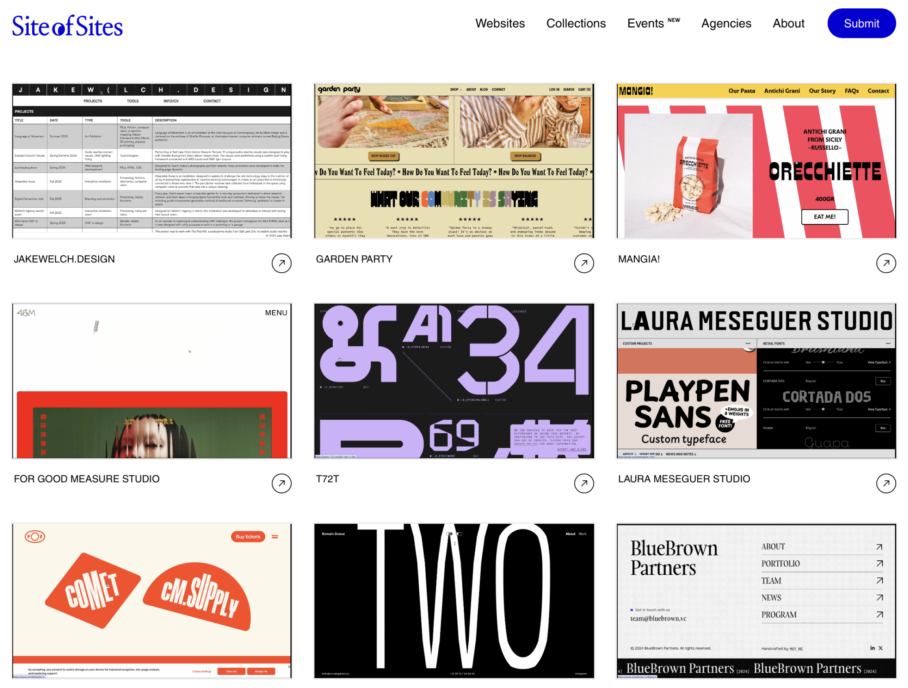
Task: Visit Mangia! via arrow icon
Action: coord(886,263)
